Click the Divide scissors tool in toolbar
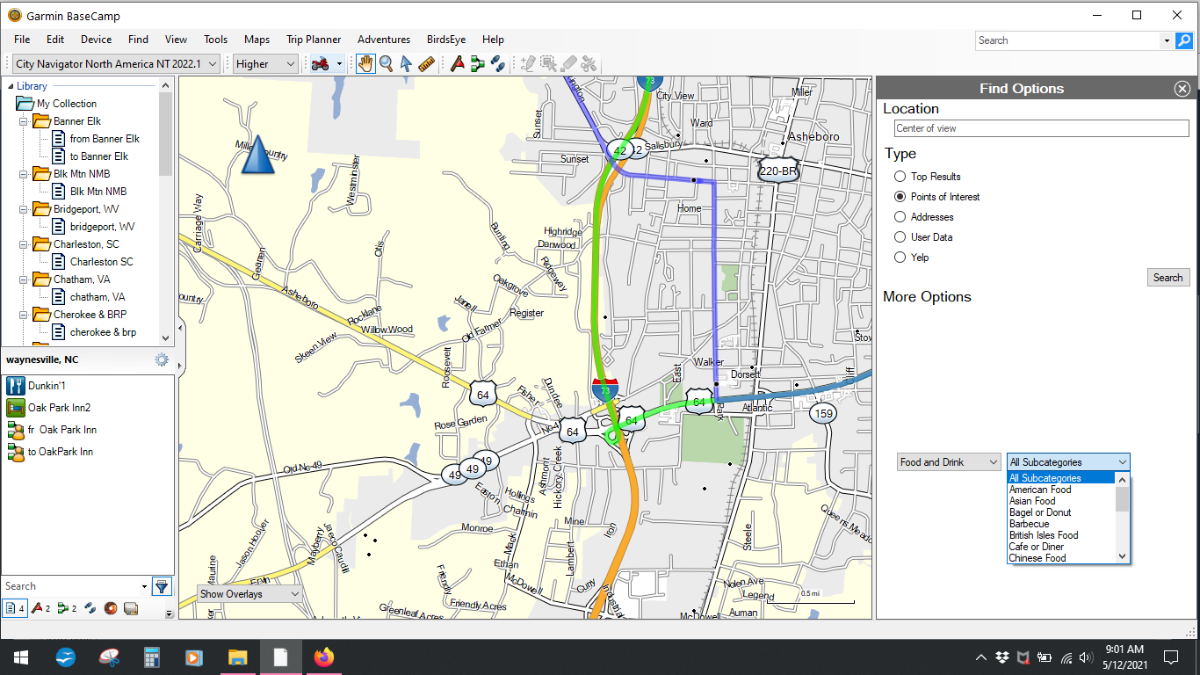The width and height of the screenshot is (1200, 675). (589, 64)
